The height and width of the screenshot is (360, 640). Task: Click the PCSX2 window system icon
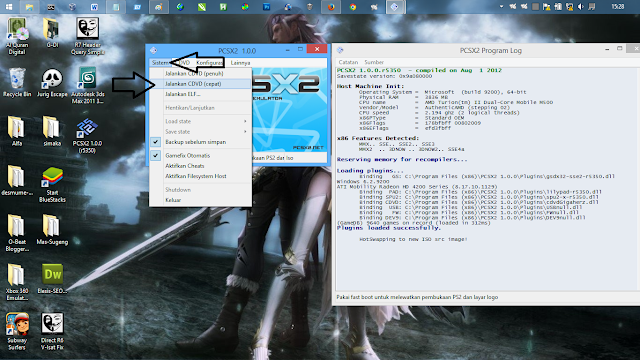(153, 51)
